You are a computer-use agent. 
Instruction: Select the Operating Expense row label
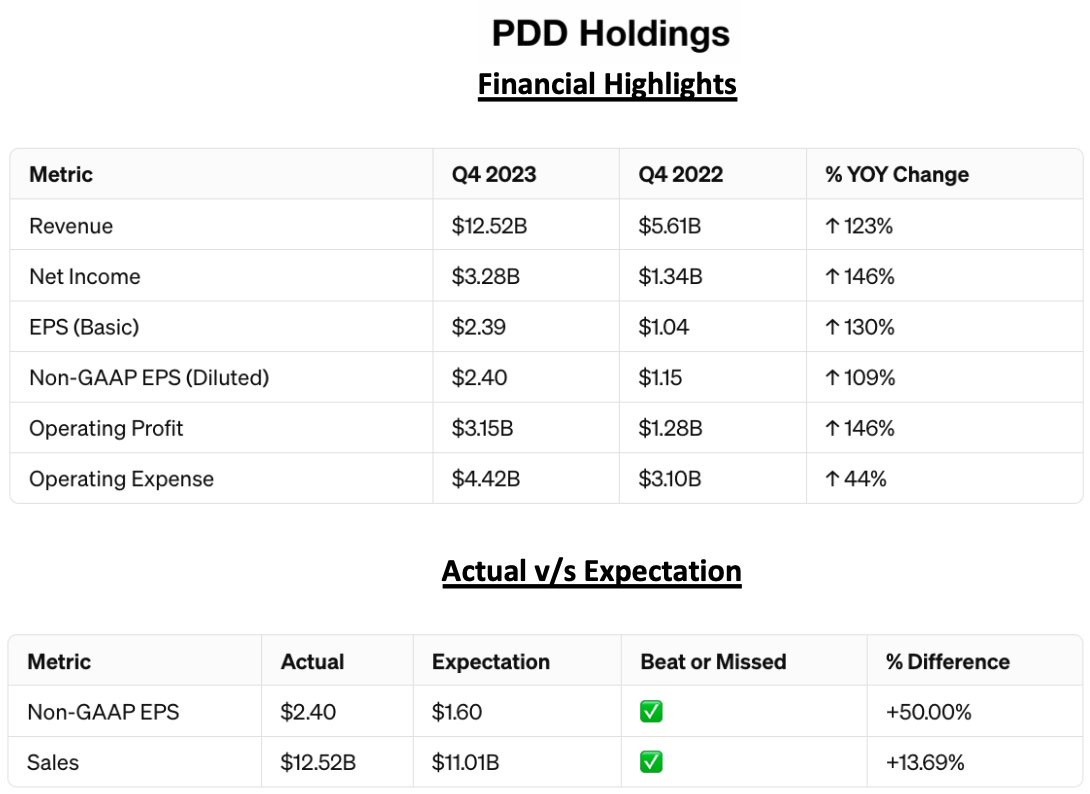[x=121, y=479]
